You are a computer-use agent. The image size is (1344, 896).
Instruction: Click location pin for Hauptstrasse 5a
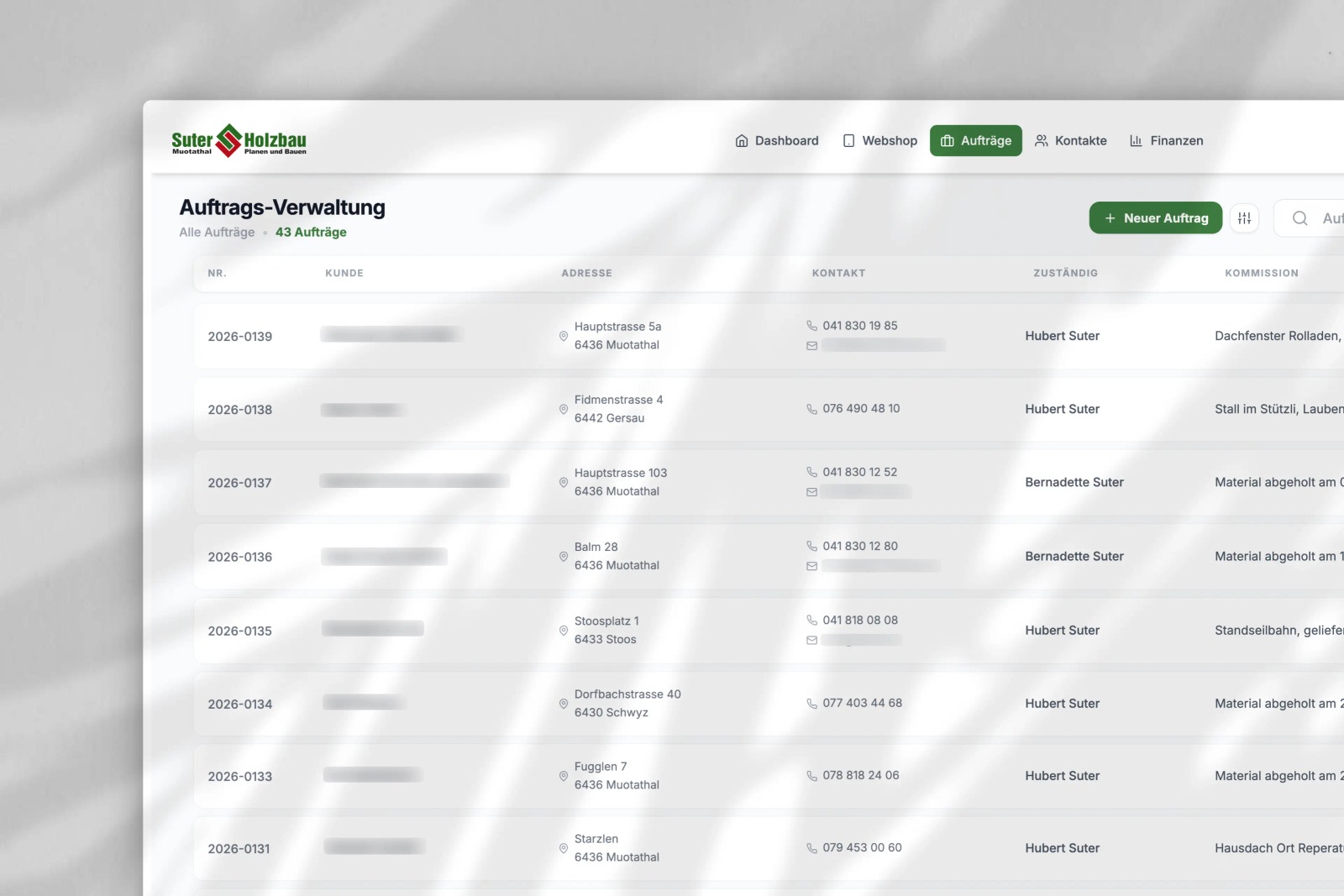click(x=564, y=336)
